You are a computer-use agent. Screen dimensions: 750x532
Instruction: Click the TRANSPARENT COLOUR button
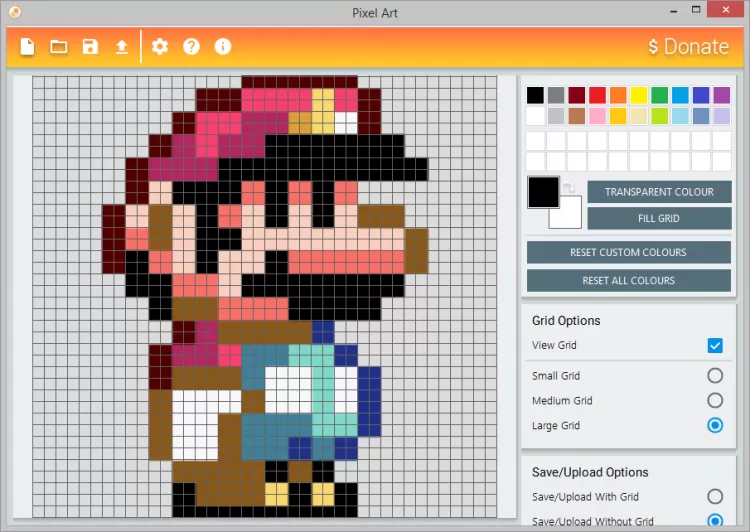tap(659, 192)
